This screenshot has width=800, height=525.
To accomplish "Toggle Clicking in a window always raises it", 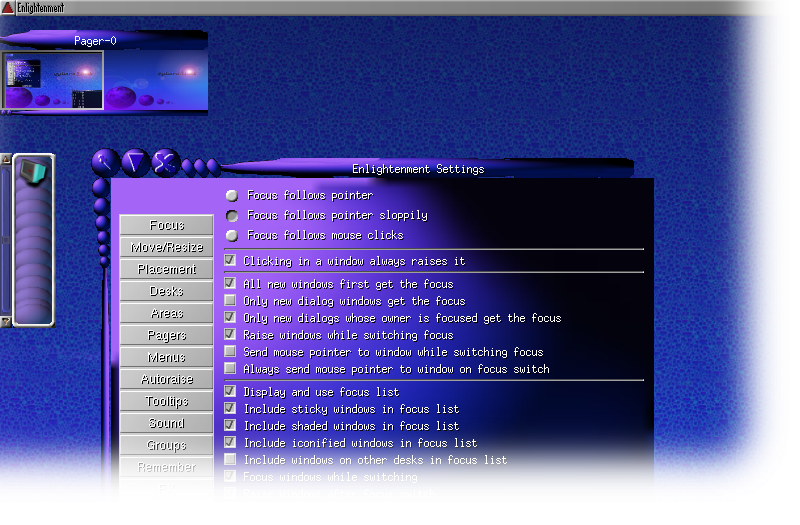I will point(230,260).
